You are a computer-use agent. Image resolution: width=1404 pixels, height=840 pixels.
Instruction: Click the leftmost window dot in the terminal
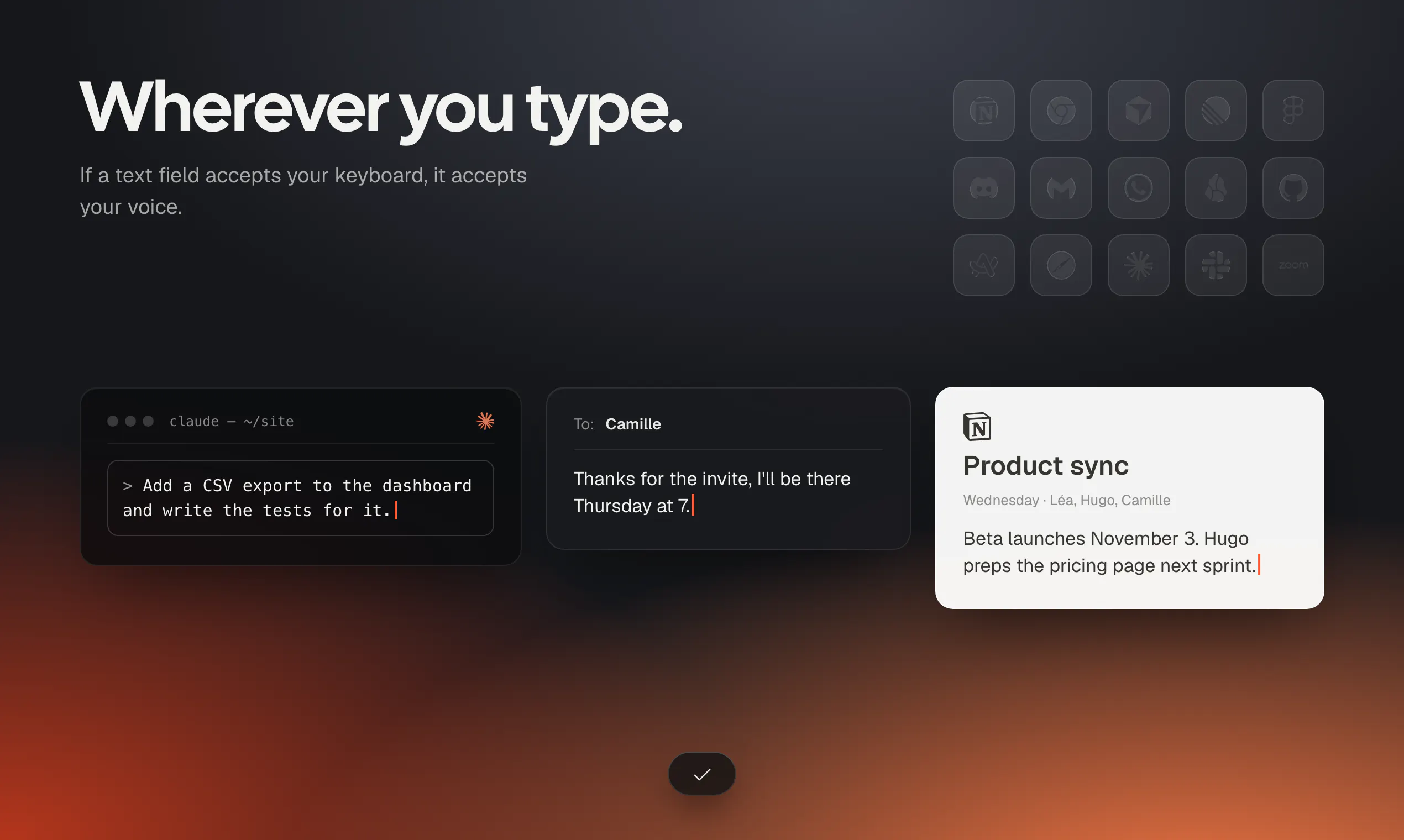pyautogui.click(x=113, y=421)
